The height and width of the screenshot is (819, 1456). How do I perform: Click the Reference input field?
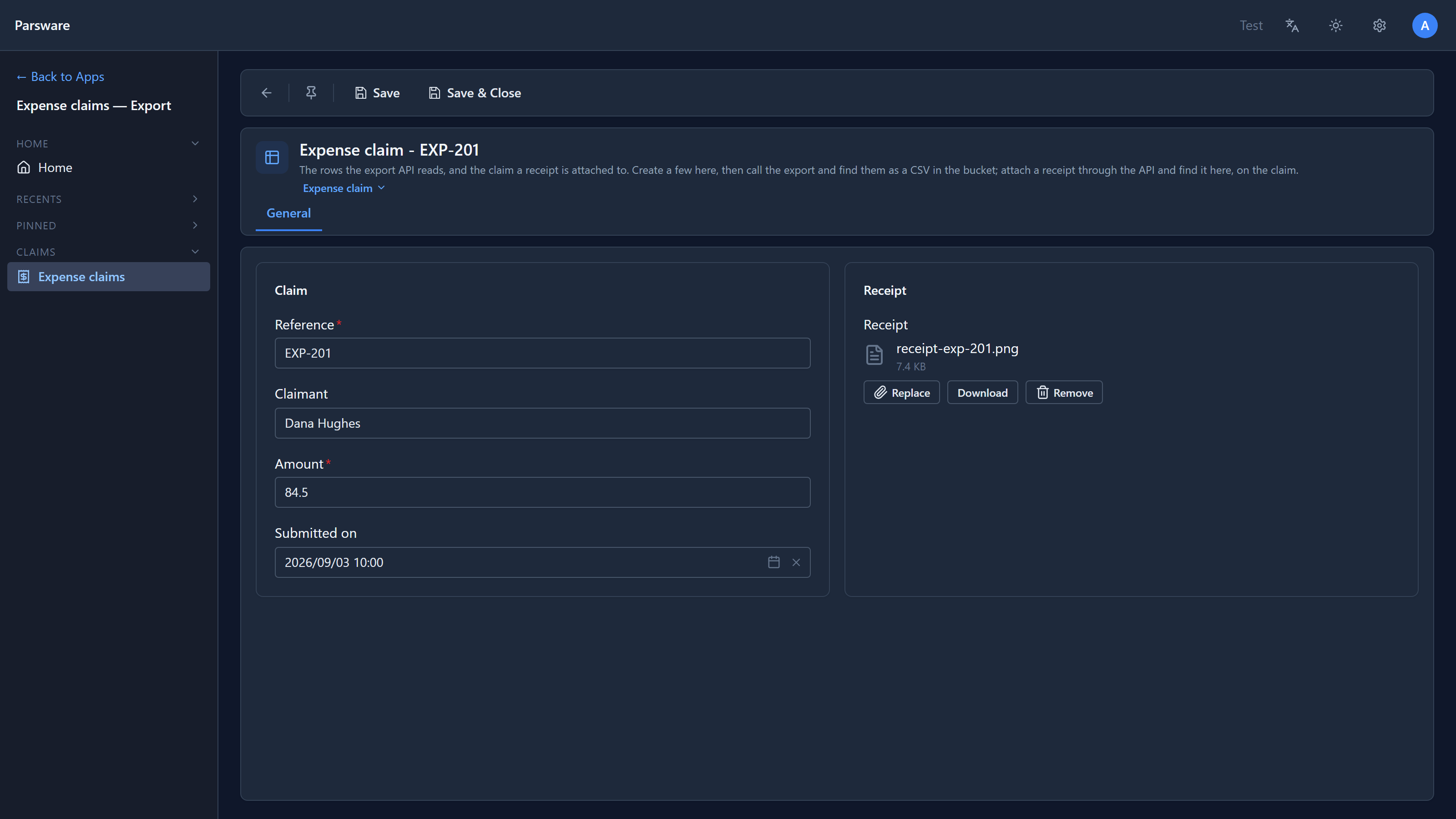[x=542, y=353]
